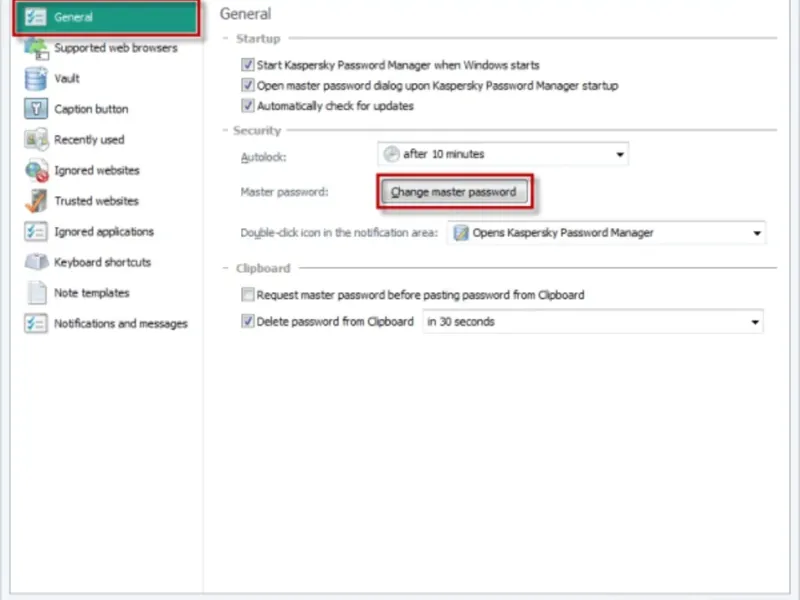800x600 pixels.
Task: Disable Automatically check for updates
Action: tap(247, 106)
